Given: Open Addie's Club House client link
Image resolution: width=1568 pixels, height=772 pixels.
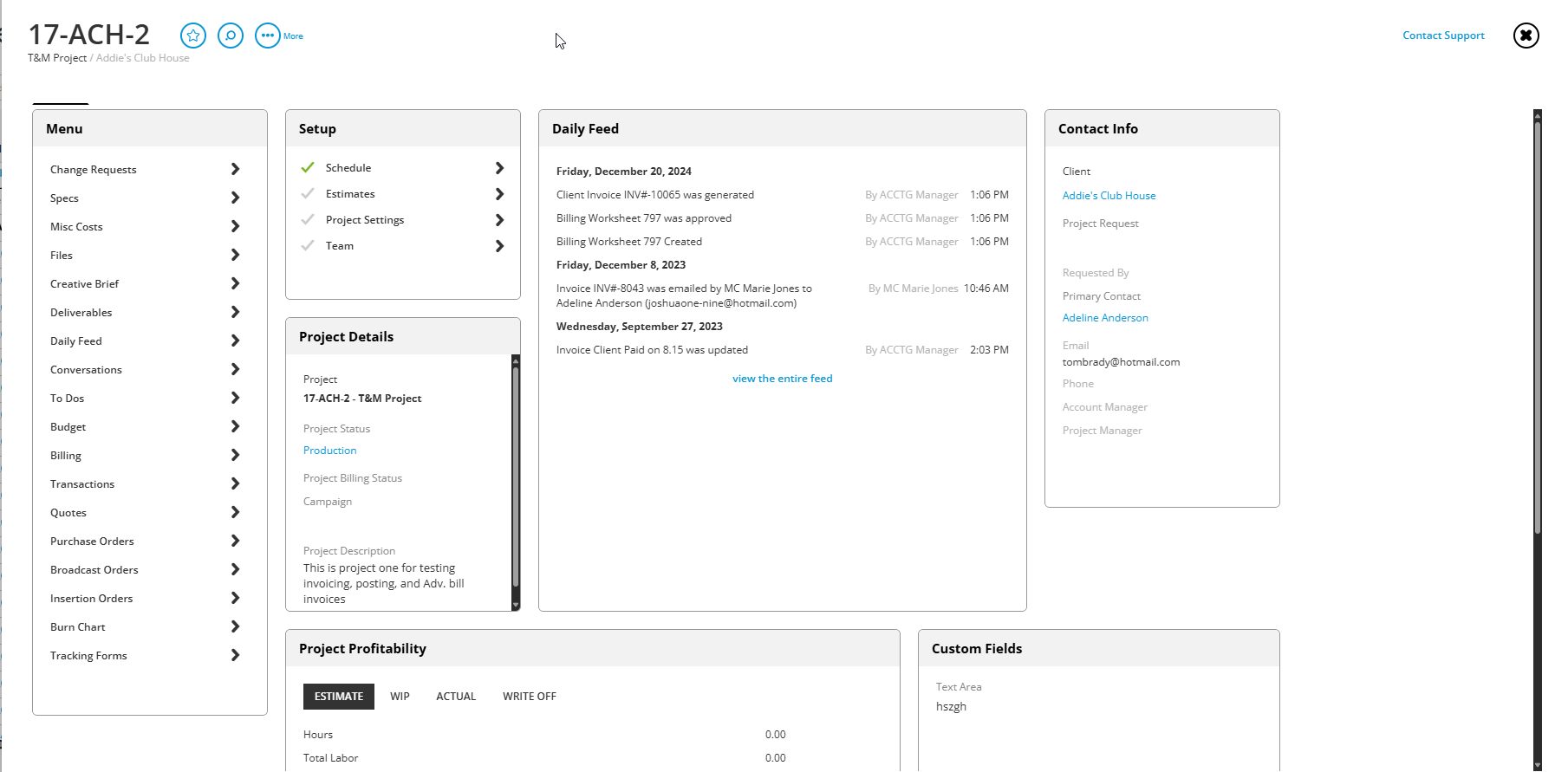Looking at the screenshot, I should click(x=1109, y=196).
